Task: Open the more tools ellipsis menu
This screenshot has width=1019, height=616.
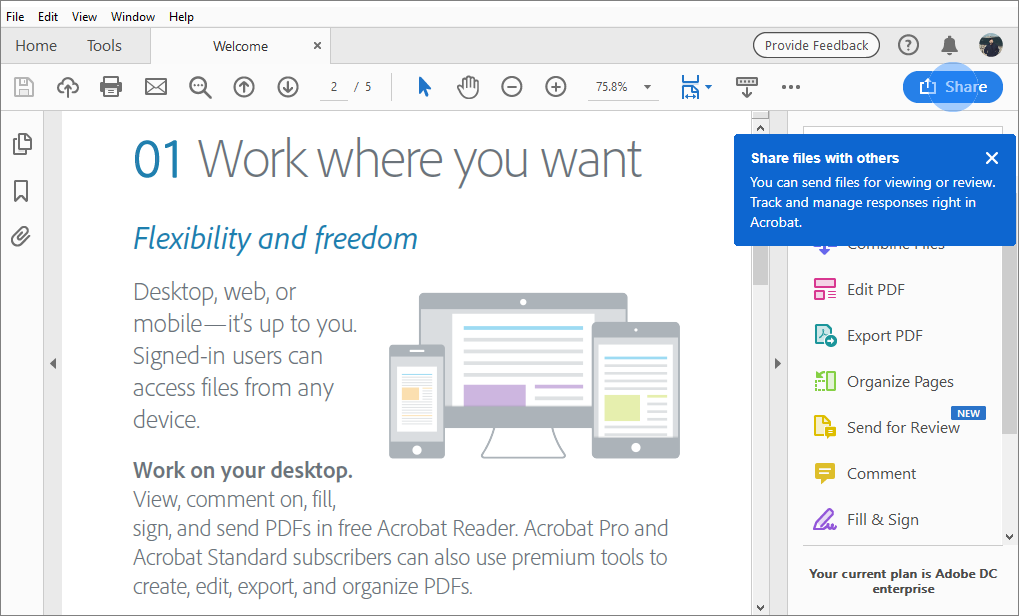Action: pos(791,87)
